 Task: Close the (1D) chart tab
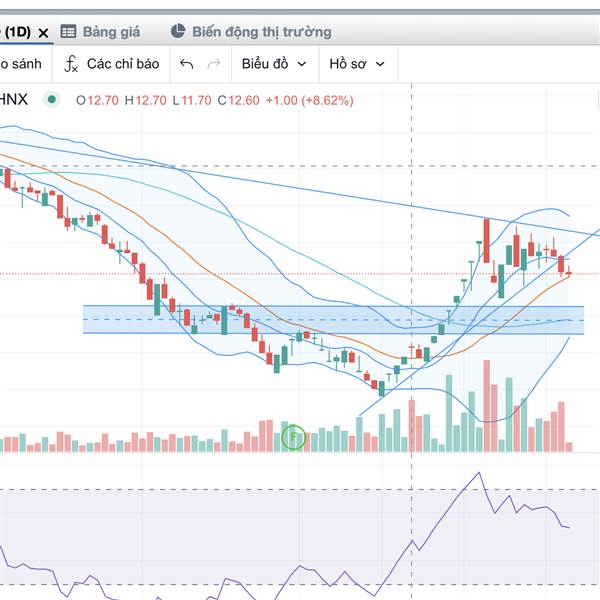(x=44, y=33)
